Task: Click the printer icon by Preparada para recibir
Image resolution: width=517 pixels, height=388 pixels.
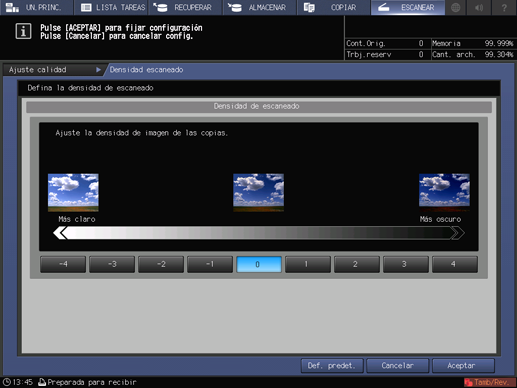Action: tap(42, 382)
